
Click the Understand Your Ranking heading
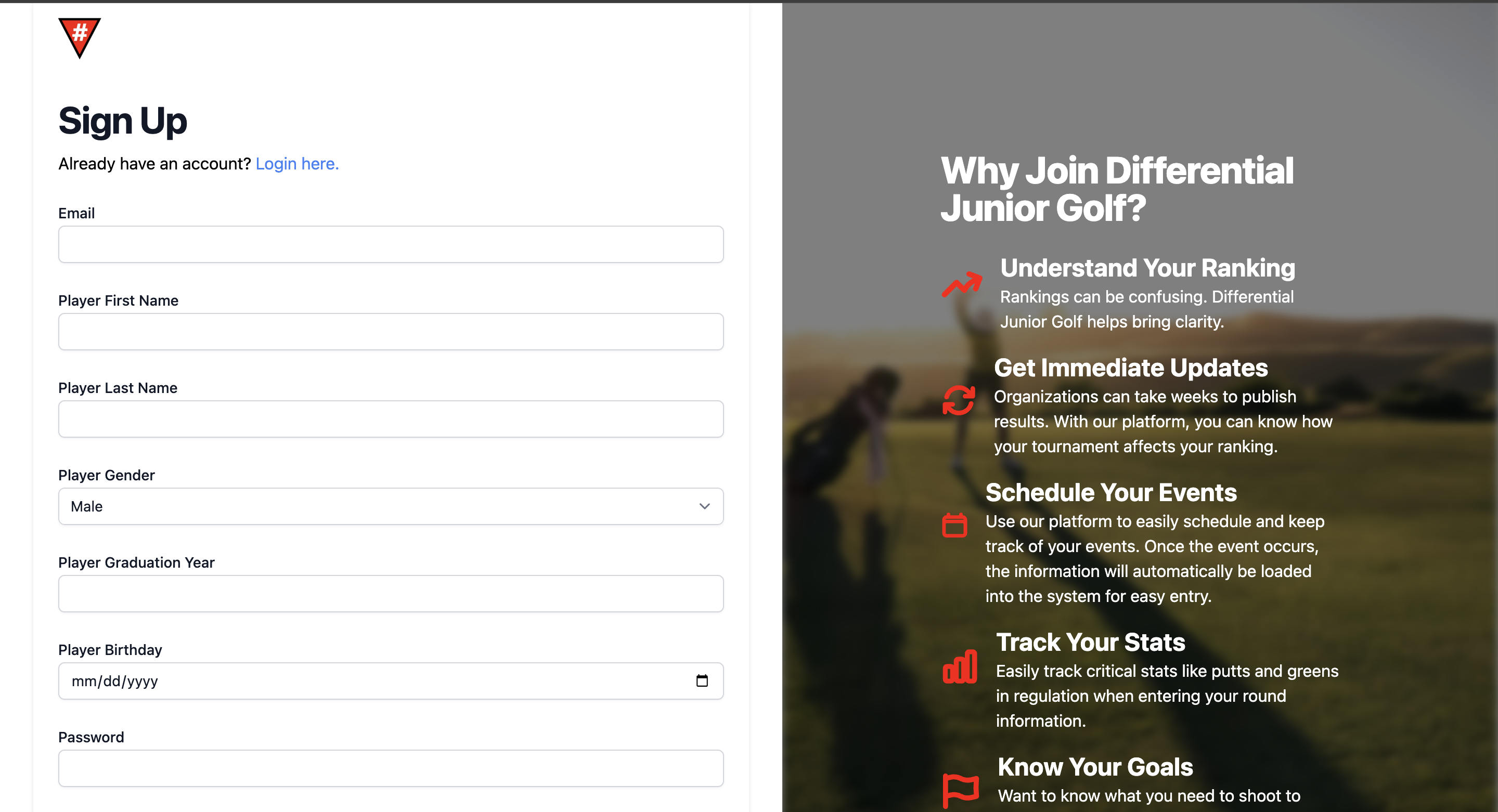click(1147, 268)
